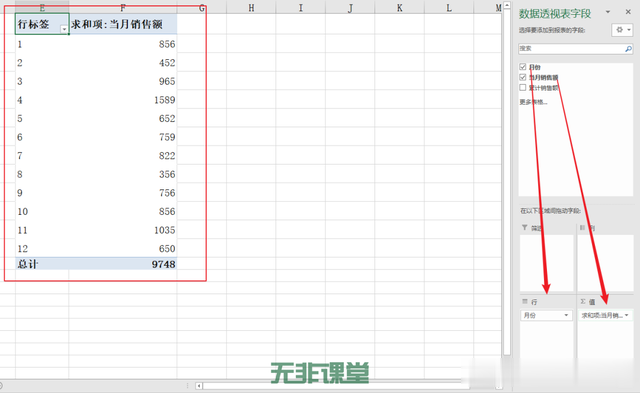Close the PivotTable fields pane
Screen dimensions: 640x393
coord(628,12)
